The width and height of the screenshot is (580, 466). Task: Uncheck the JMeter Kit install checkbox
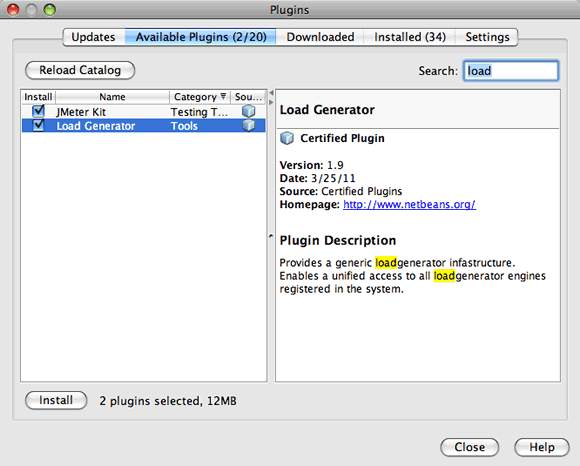pos(38,111)
